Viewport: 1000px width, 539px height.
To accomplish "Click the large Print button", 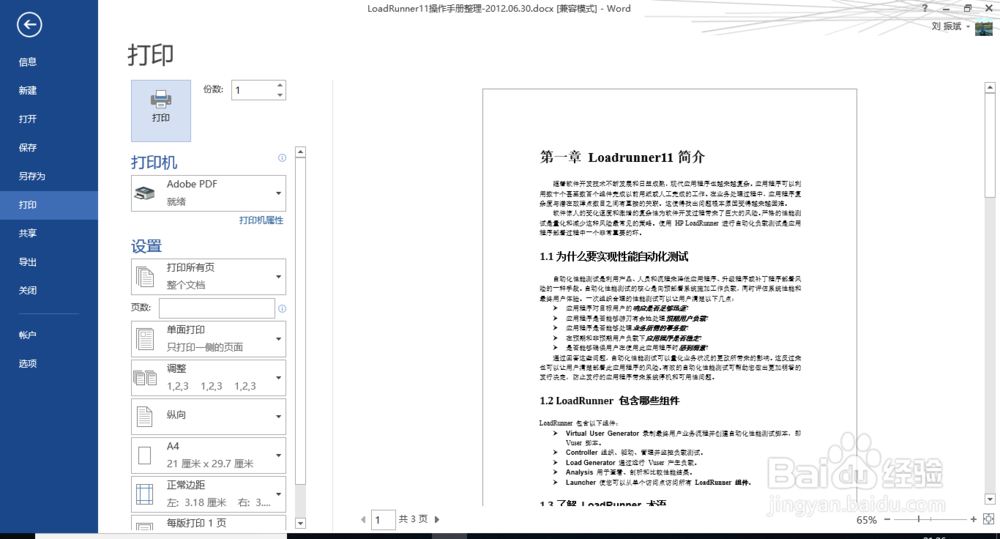I will [x=161, y=110].
